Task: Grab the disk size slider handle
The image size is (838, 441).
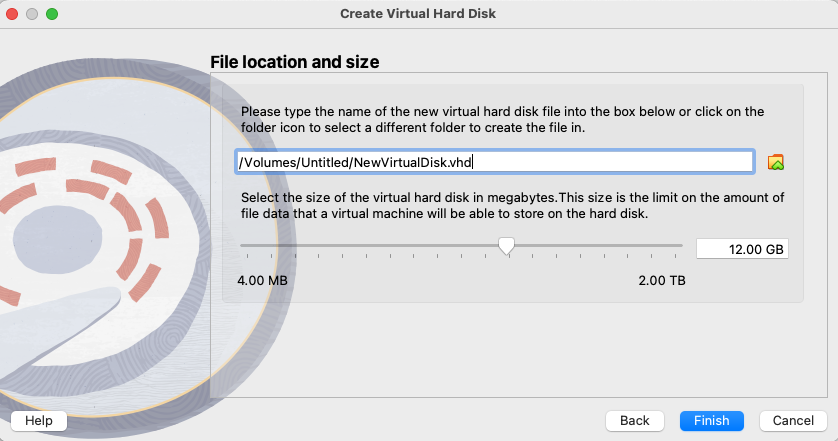Action: 506,246
